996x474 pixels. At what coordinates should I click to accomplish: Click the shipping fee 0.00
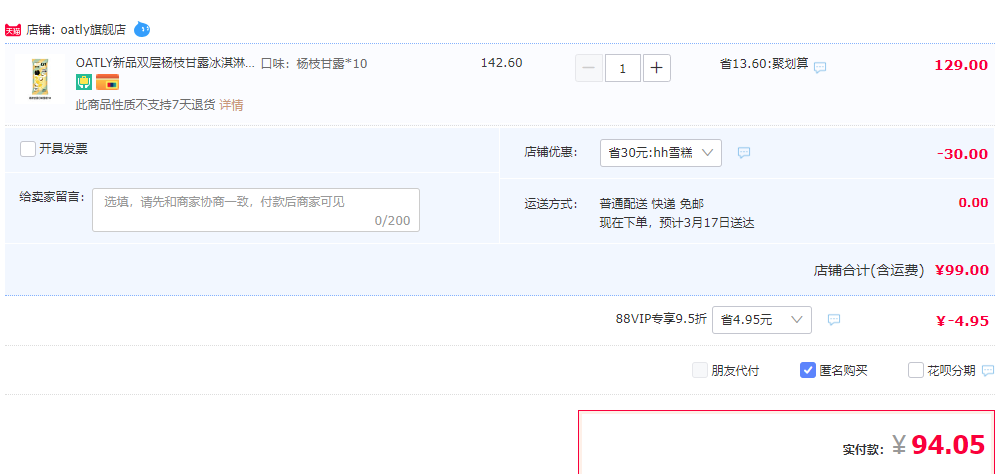coord(973,203)
